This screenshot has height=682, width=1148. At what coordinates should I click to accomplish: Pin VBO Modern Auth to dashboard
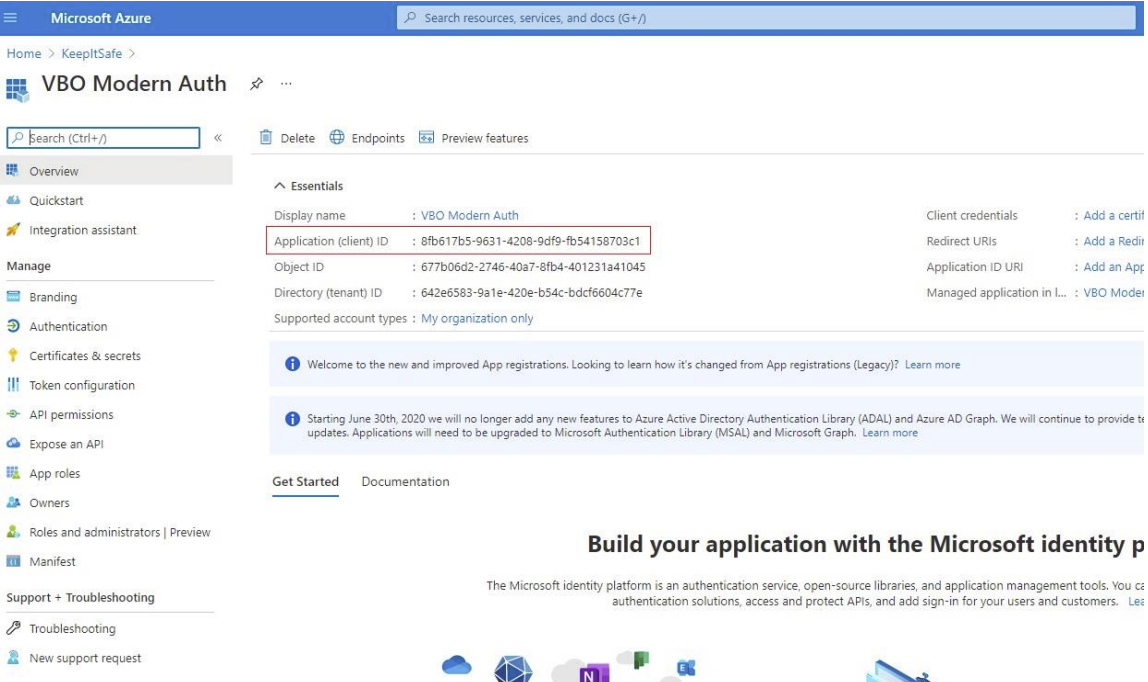(256, 83)
